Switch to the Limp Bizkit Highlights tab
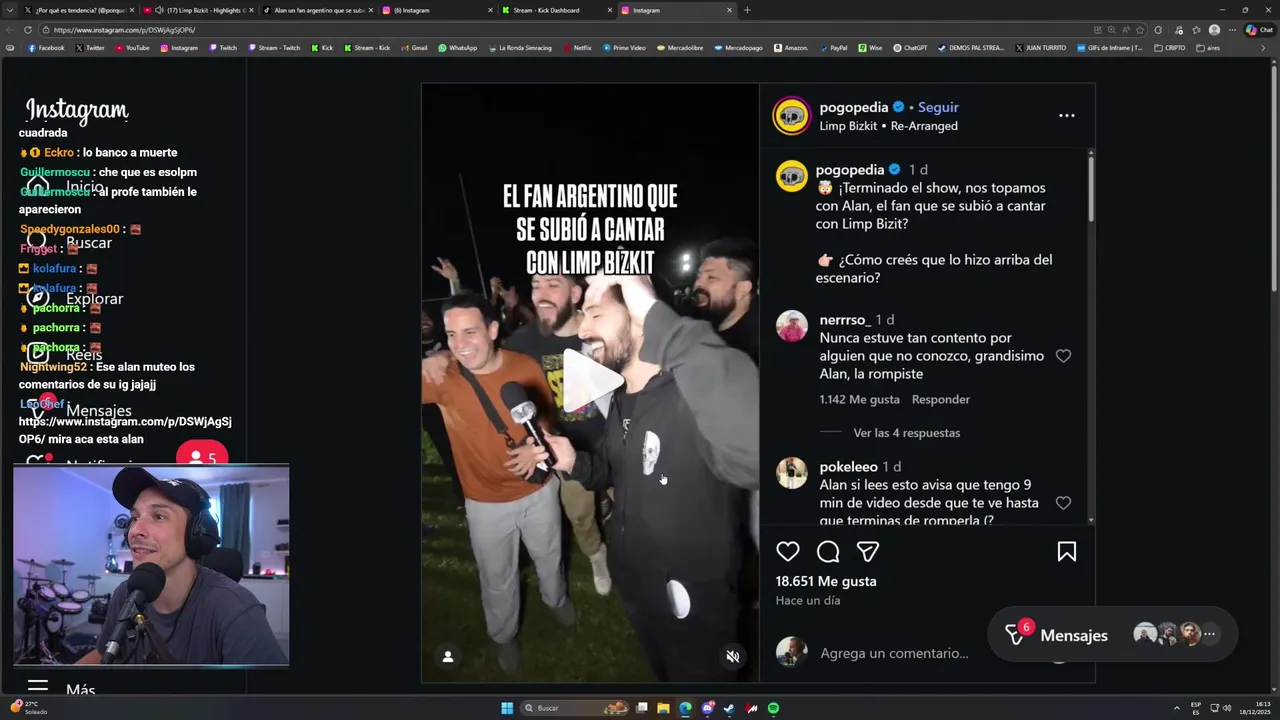This screenshot has width=1280, height=720. pos(197,10)
